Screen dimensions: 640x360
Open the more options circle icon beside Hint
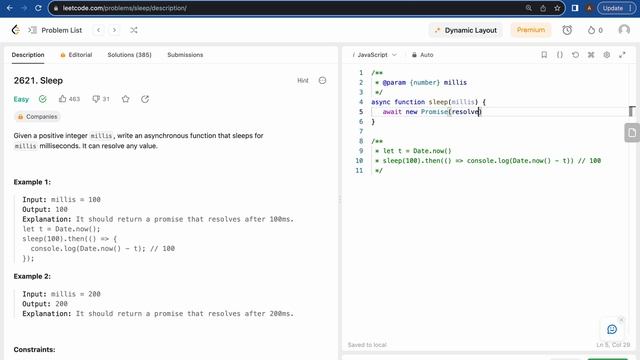pyautogui.click(x=322, y=80)
